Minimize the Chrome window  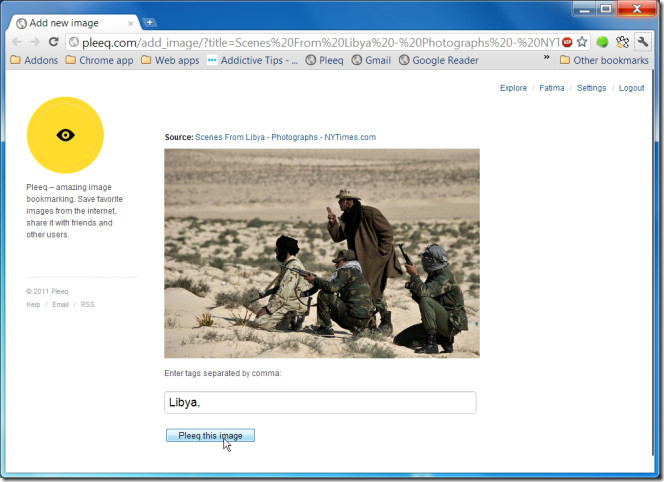click(584, 8)
